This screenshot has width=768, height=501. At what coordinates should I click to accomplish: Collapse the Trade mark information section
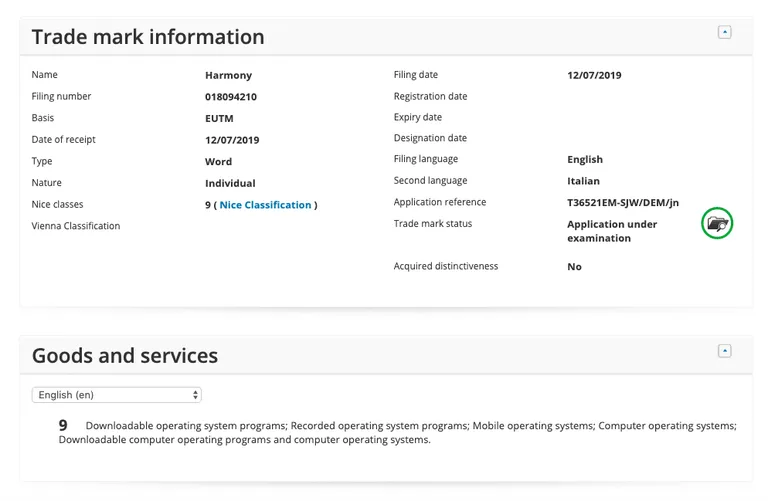point(724,32)
